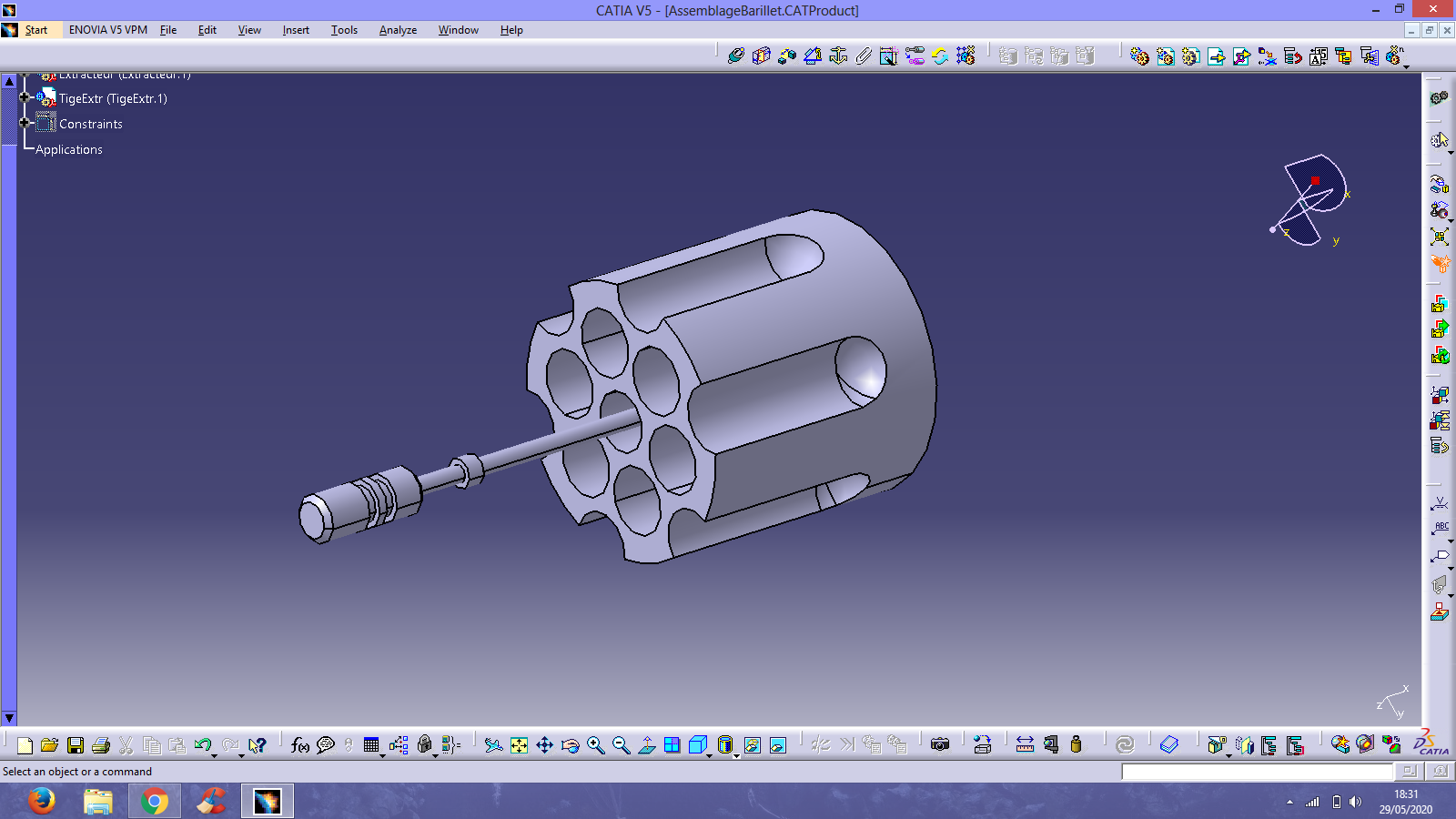Save the assembly with the floppy icon
Screen dimensions: 1456x819
click(76, 745)
